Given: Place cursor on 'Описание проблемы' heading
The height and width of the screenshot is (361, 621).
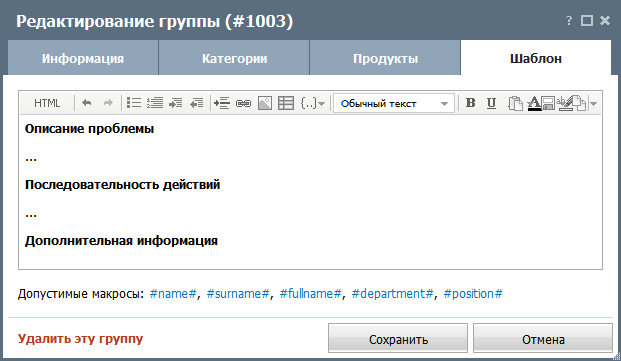Looking at the screenshot, I should (x=90, y=129).
